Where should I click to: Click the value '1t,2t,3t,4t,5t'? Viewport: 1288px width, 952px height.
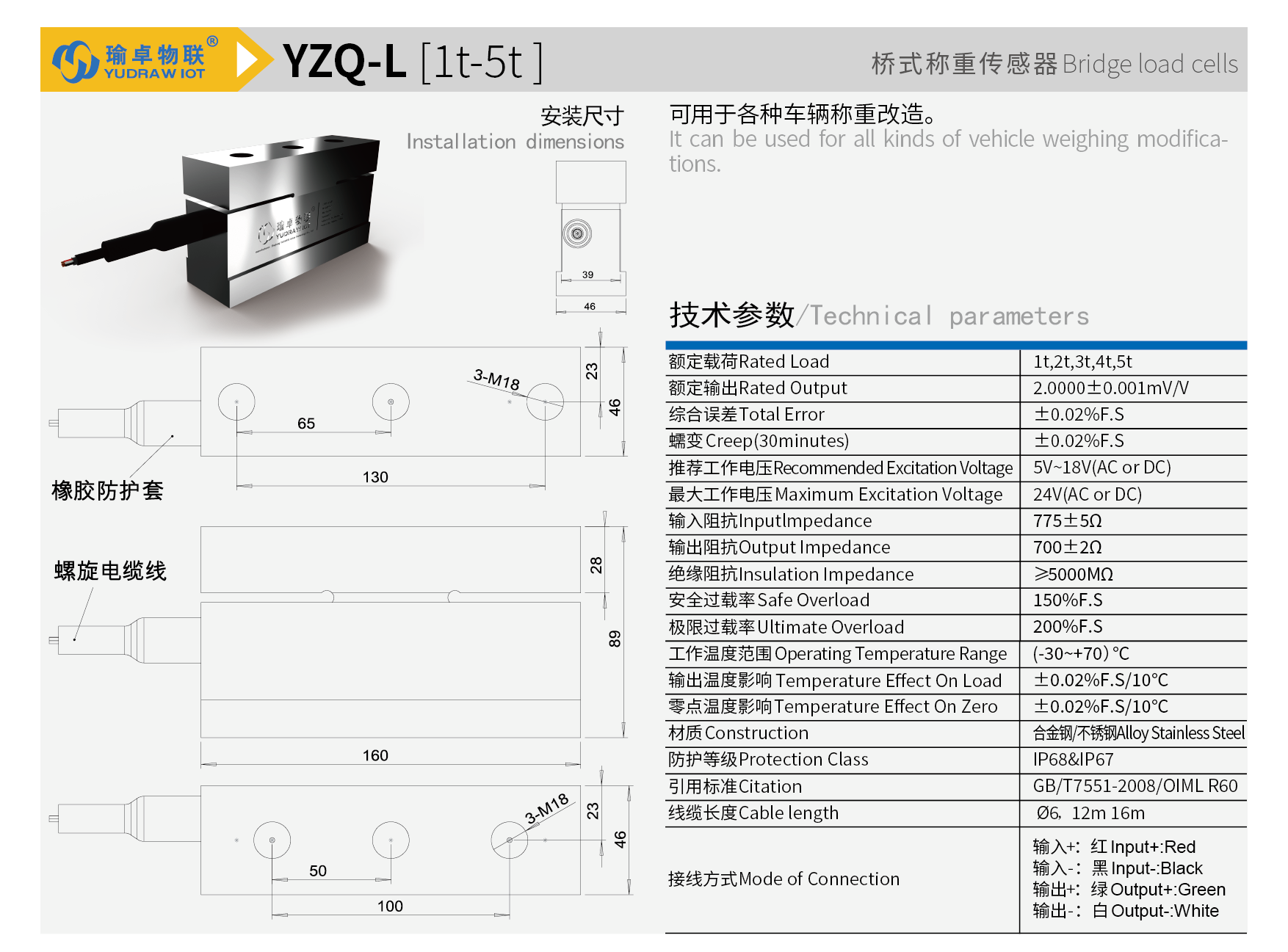(1082, 361)
